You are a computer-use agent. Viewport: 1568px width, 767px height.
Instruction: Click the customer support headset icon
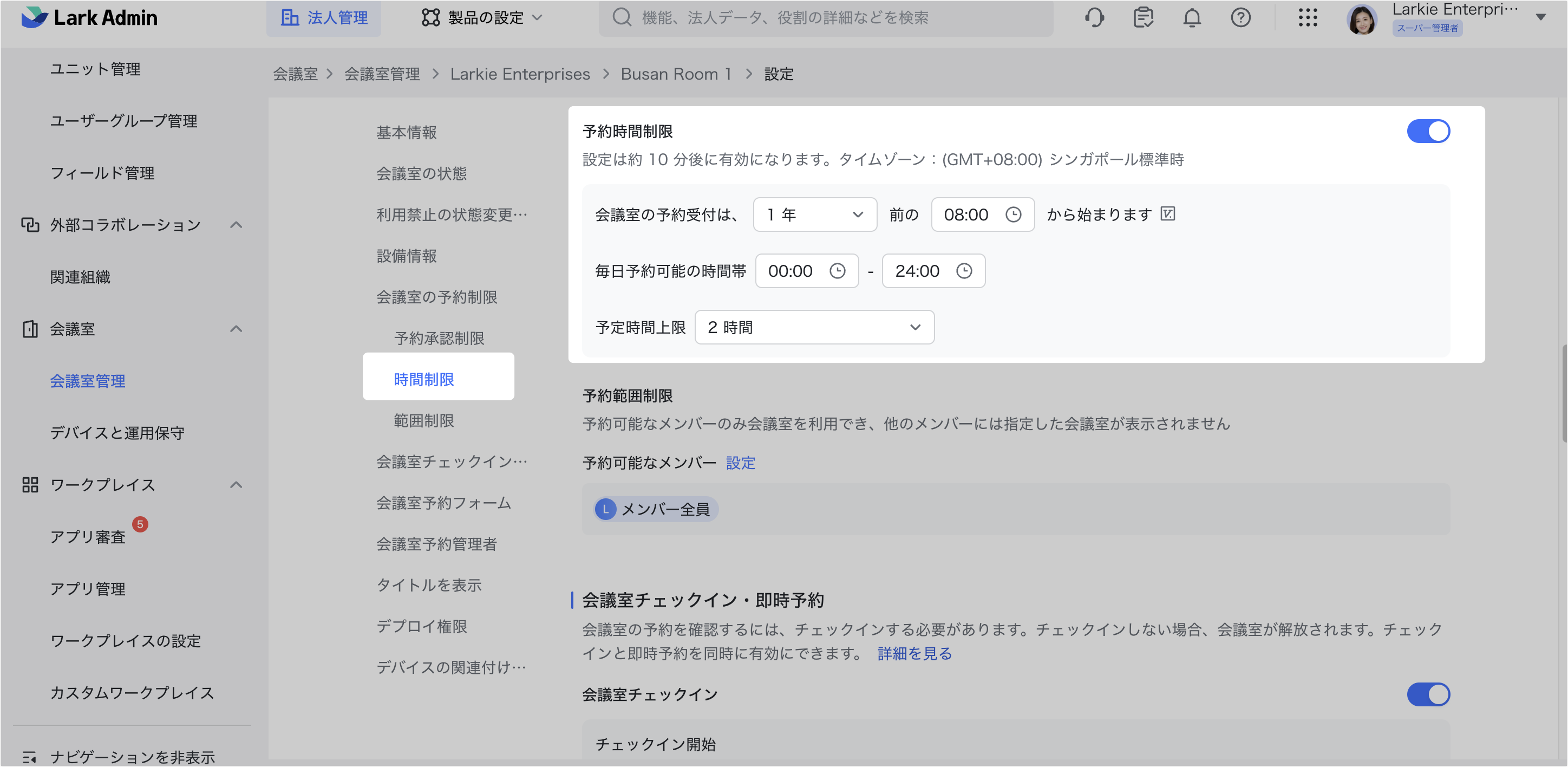tap(1094, 18)
